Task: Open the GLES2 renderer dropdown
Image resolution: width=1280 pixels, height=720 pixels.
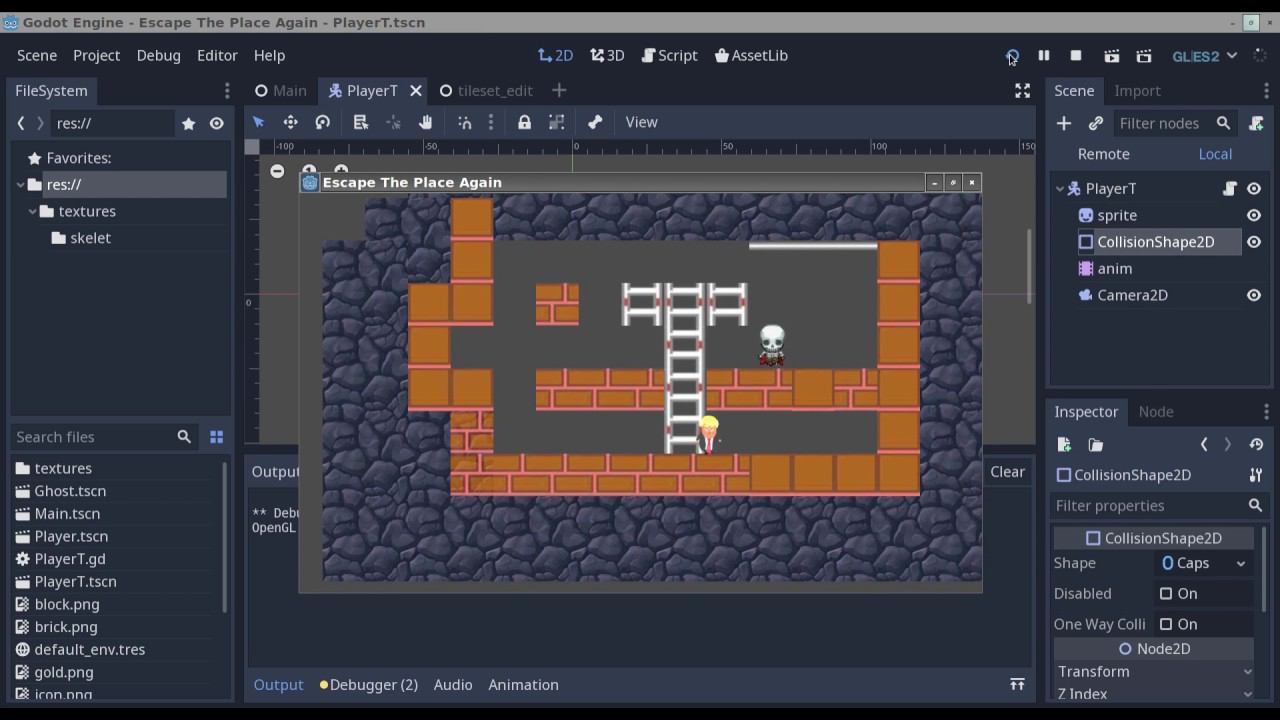Action: pos(1204,56)
